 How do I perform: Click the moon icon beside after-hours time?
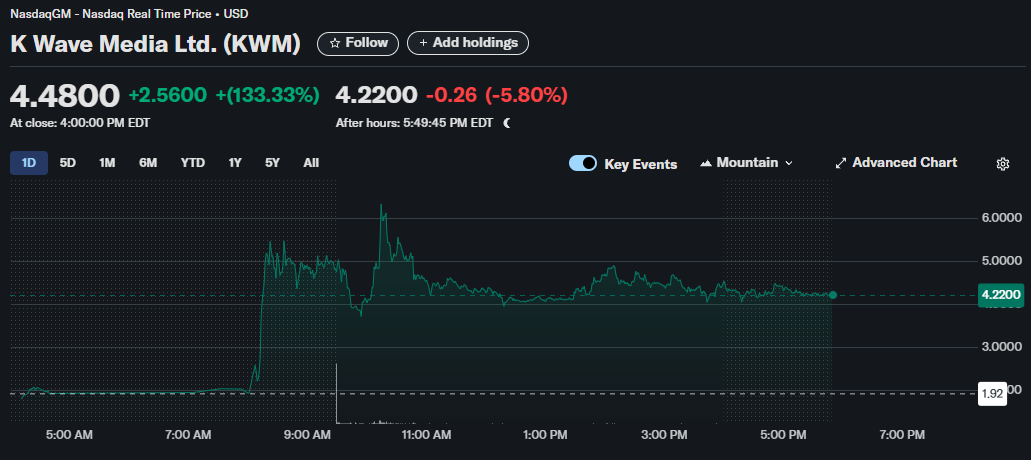pos(506,123)
